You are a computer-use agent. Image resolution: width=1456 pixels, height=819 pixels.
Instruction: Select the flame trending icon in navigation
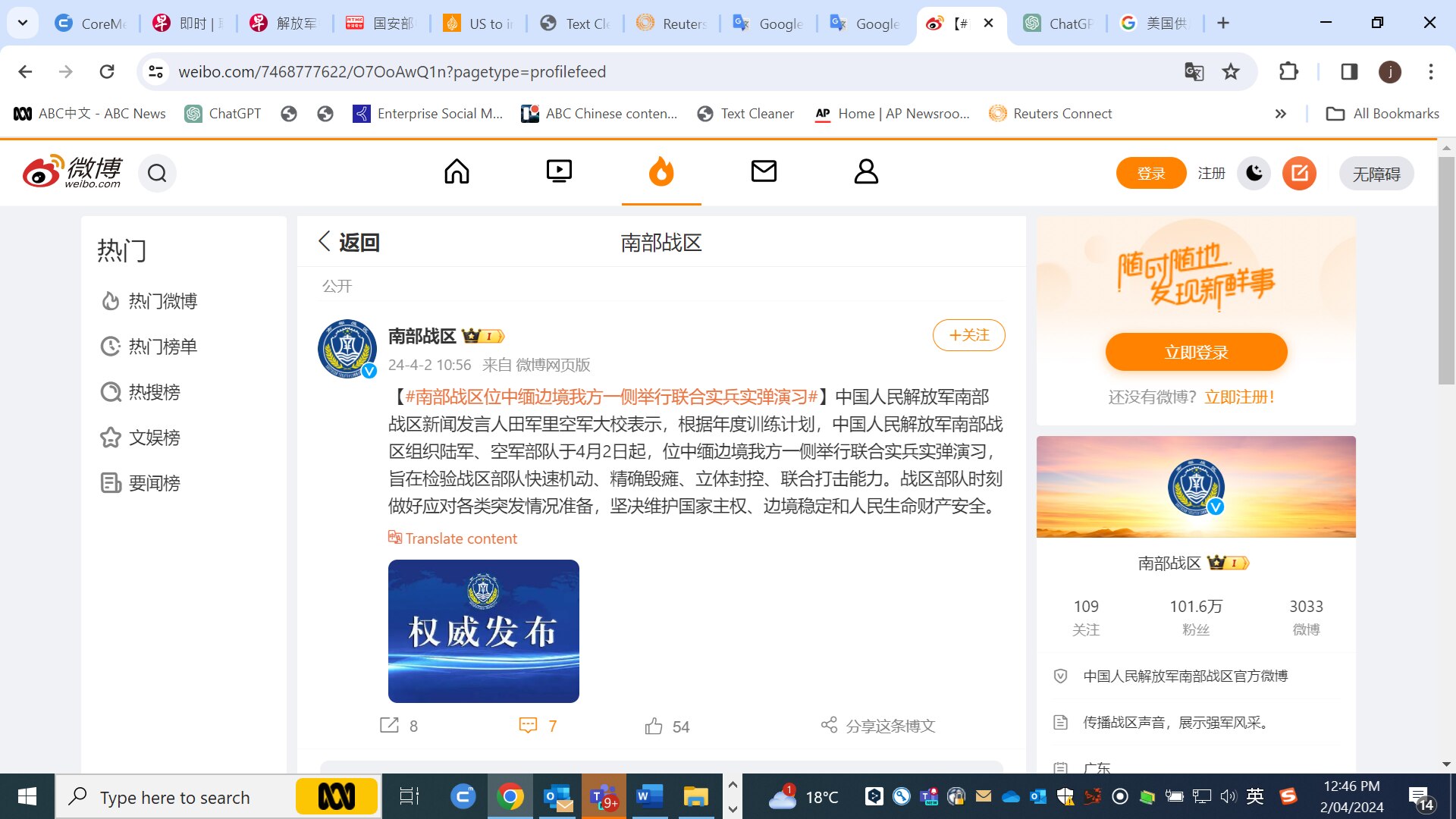pos(661,171)
